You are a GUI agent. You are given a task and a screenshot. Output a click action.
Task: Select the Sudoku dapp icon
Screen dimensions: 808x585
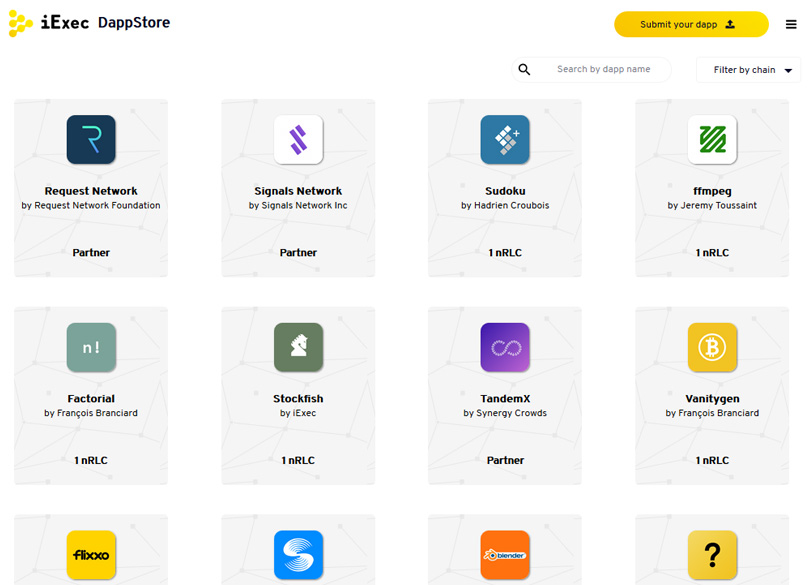pyautogui.click(x=505, y=140)
